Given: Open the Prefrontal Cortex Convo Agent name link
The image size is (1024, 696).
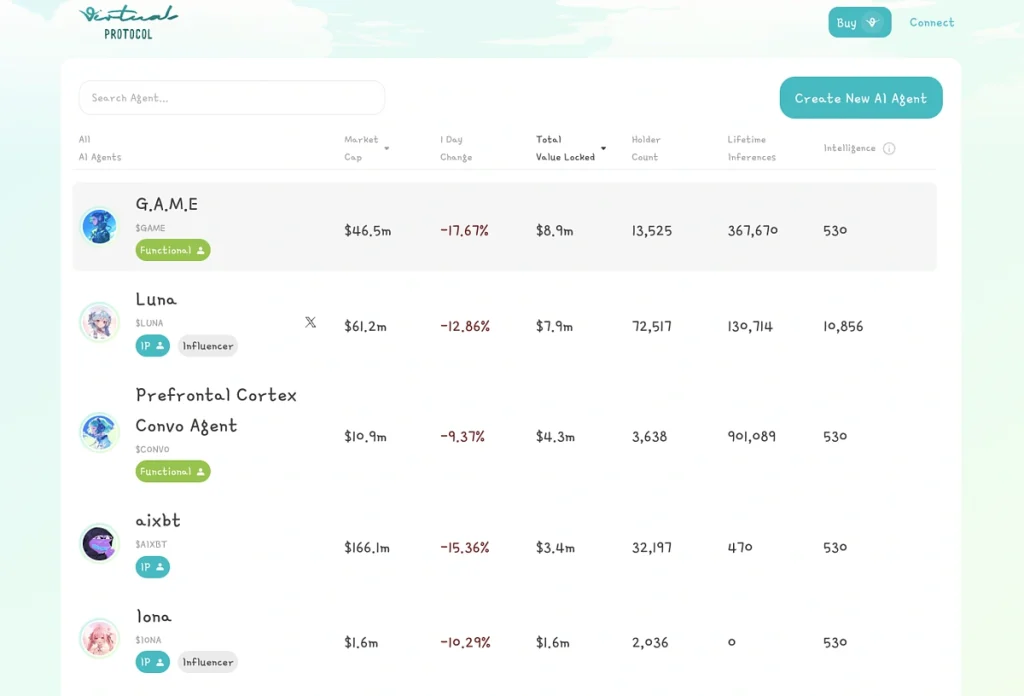Looking at the screenshot, I should pyautogui.click(x=216, y=410).
